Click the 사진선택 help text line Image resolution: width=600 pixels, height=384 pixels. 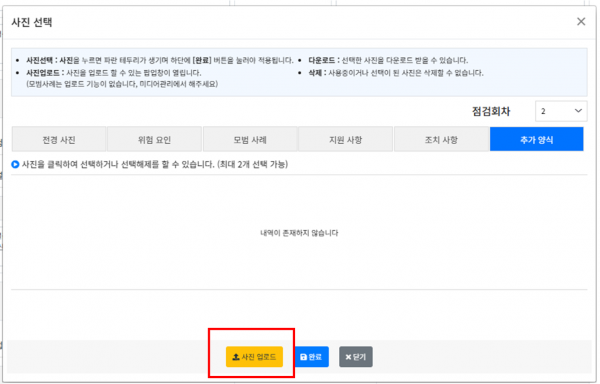point(160,60)
